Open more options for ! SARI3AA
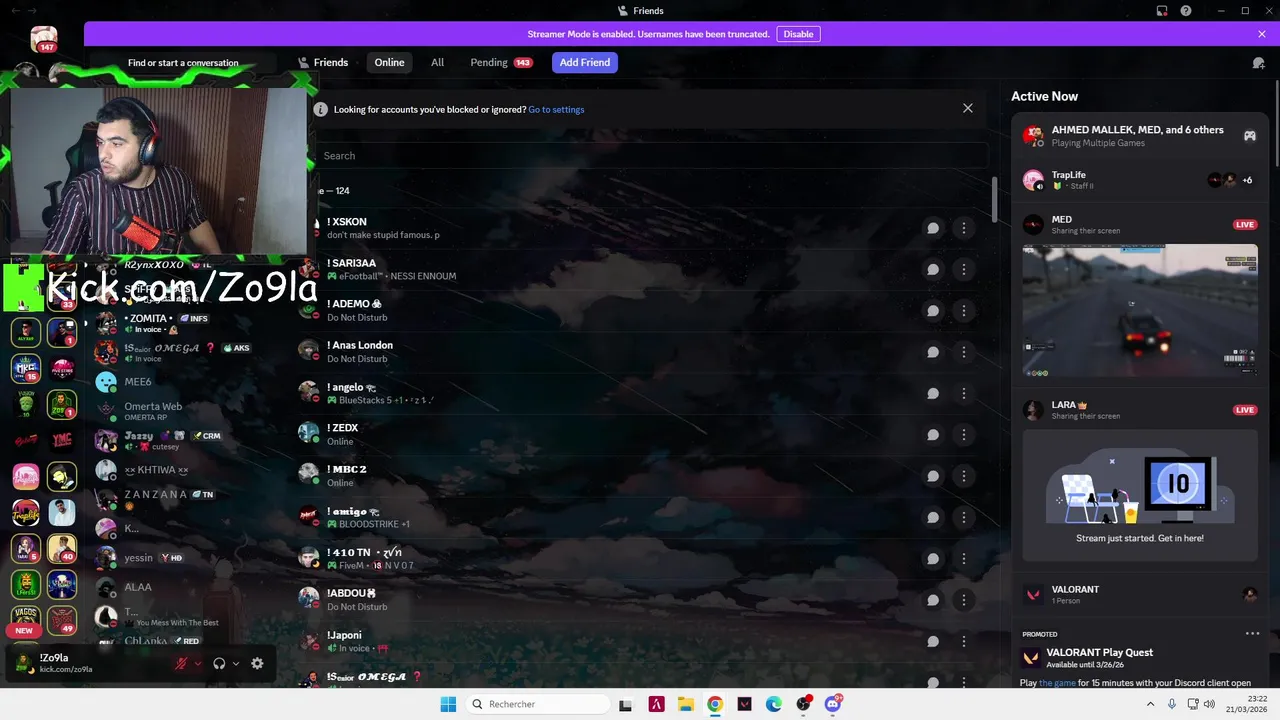Viewport: 1280px width, 720px height. 963,269
